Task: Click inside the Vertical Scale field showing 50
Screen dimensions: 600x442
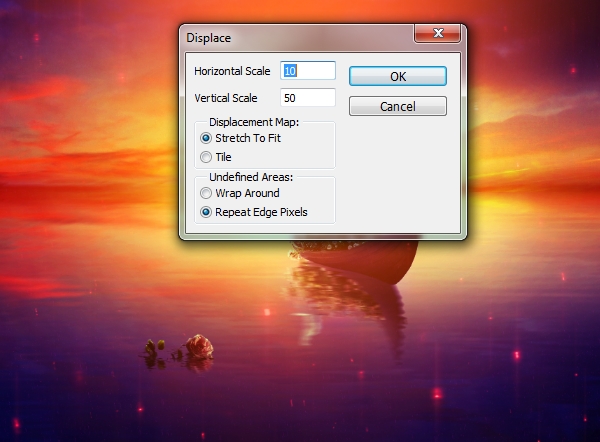Action: pyautogui.click(x=308, y=98)
